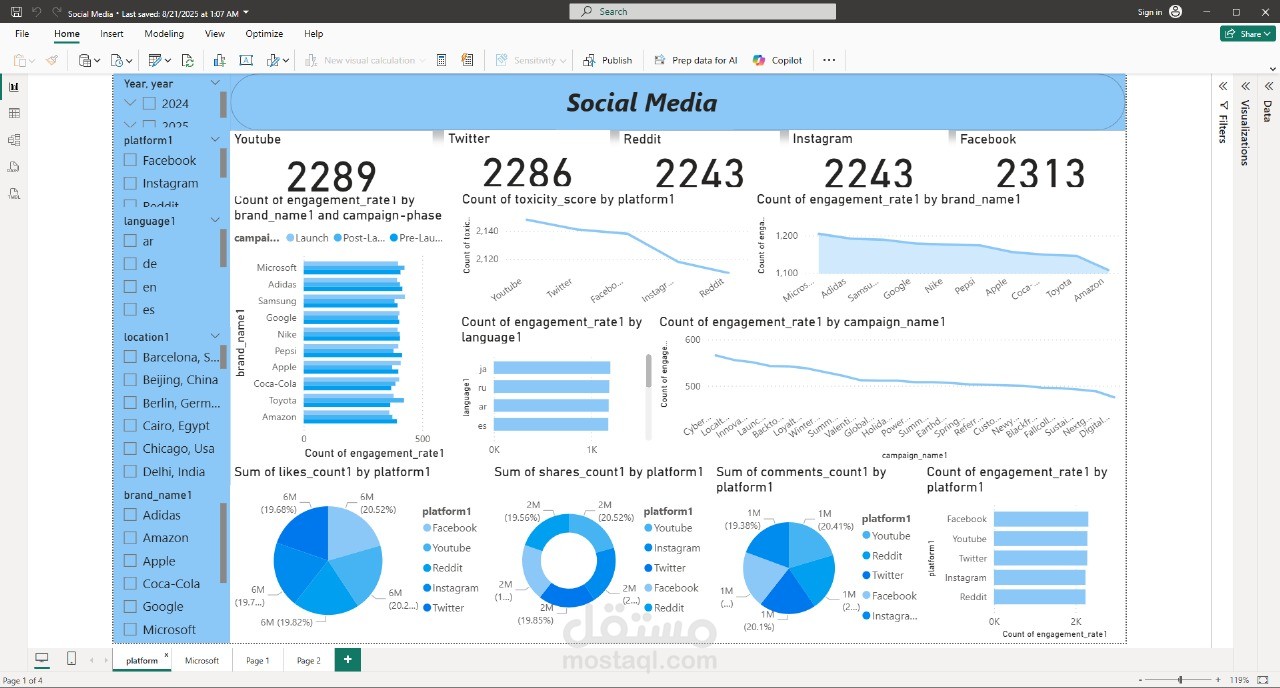Click the language1 bar chart scrollbar
This screenshot has width=1280, height=688.
tap(649, 371)
